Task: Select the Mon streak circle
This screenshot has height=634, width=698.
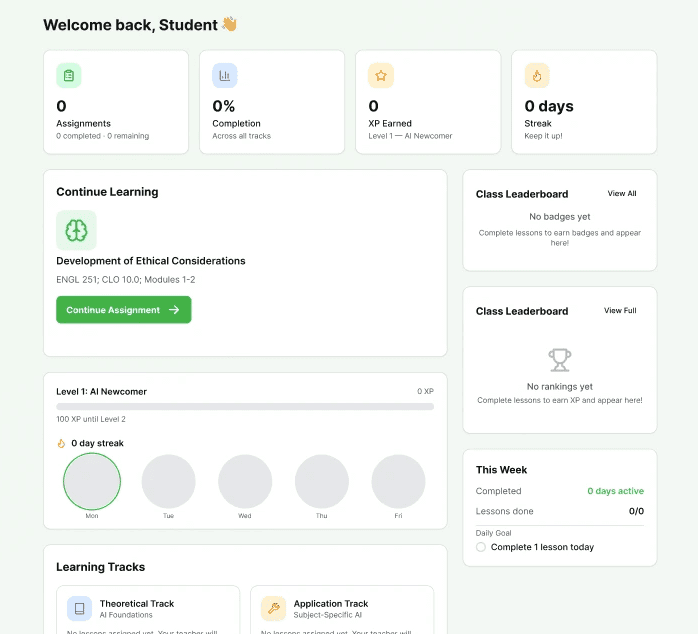Action: click(x=92, y=481)
